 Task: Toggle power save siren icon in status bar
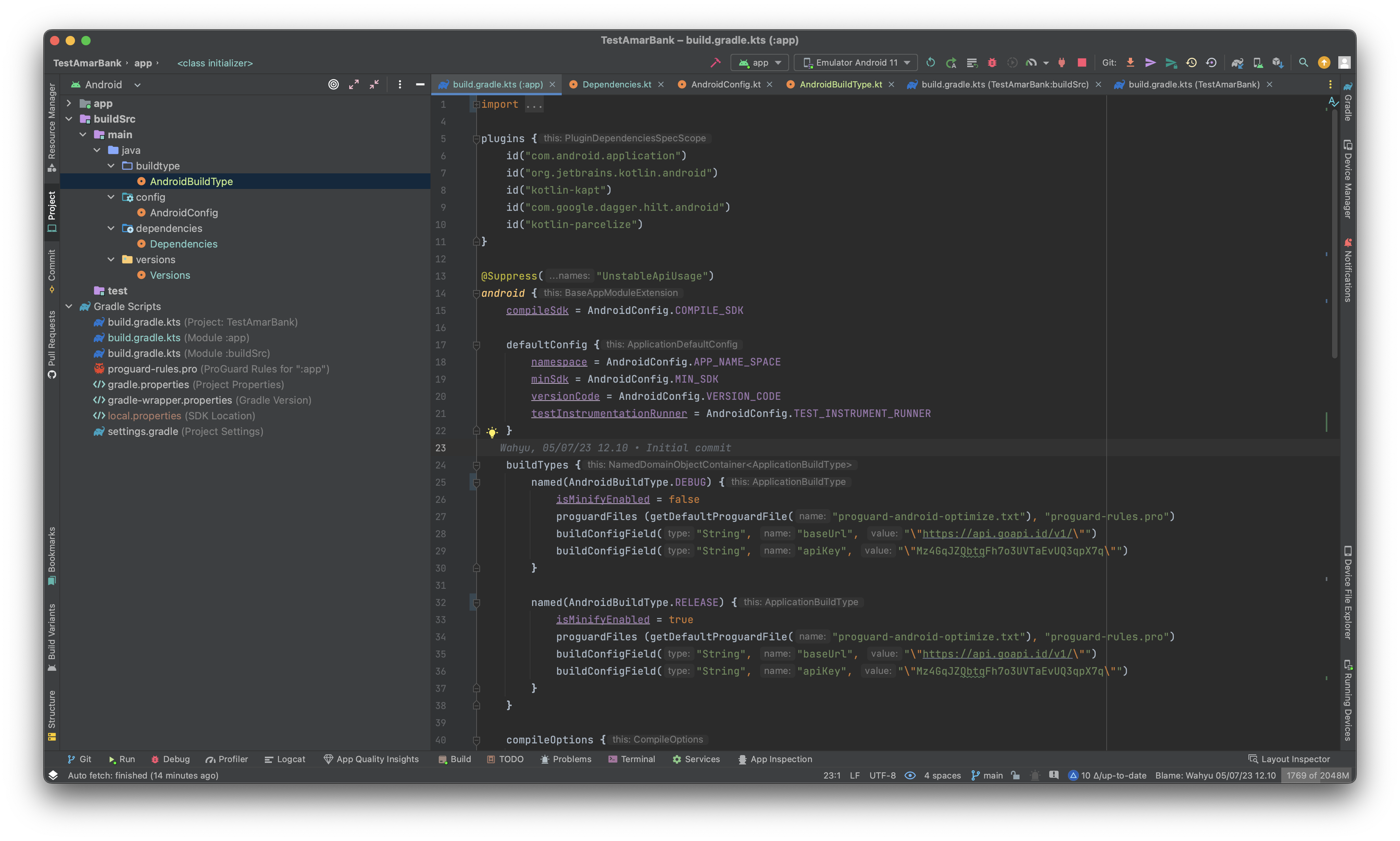(x=1035, y=775)
